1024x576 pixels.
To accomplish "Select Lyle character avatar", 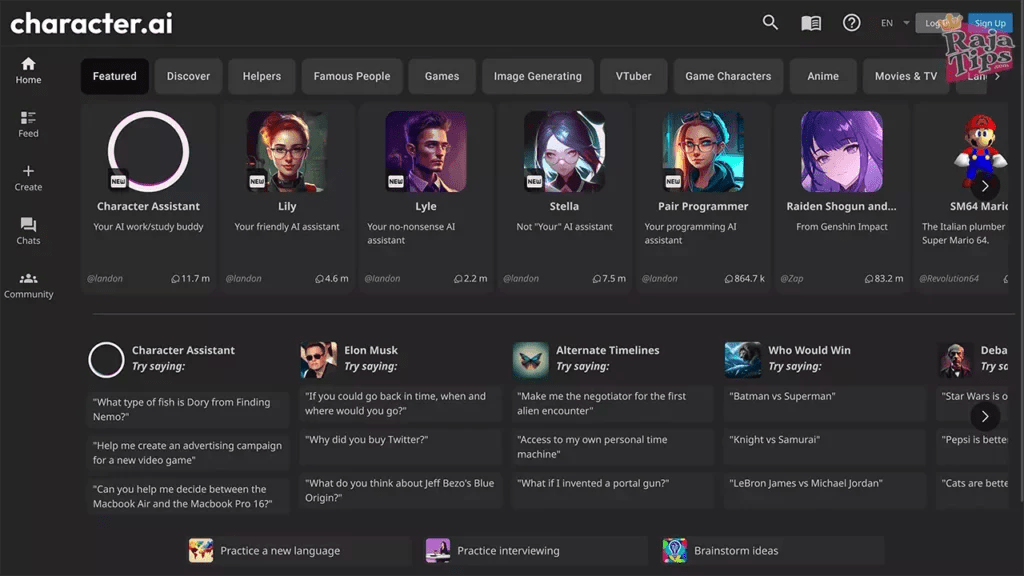I will (x=426, y=152).
